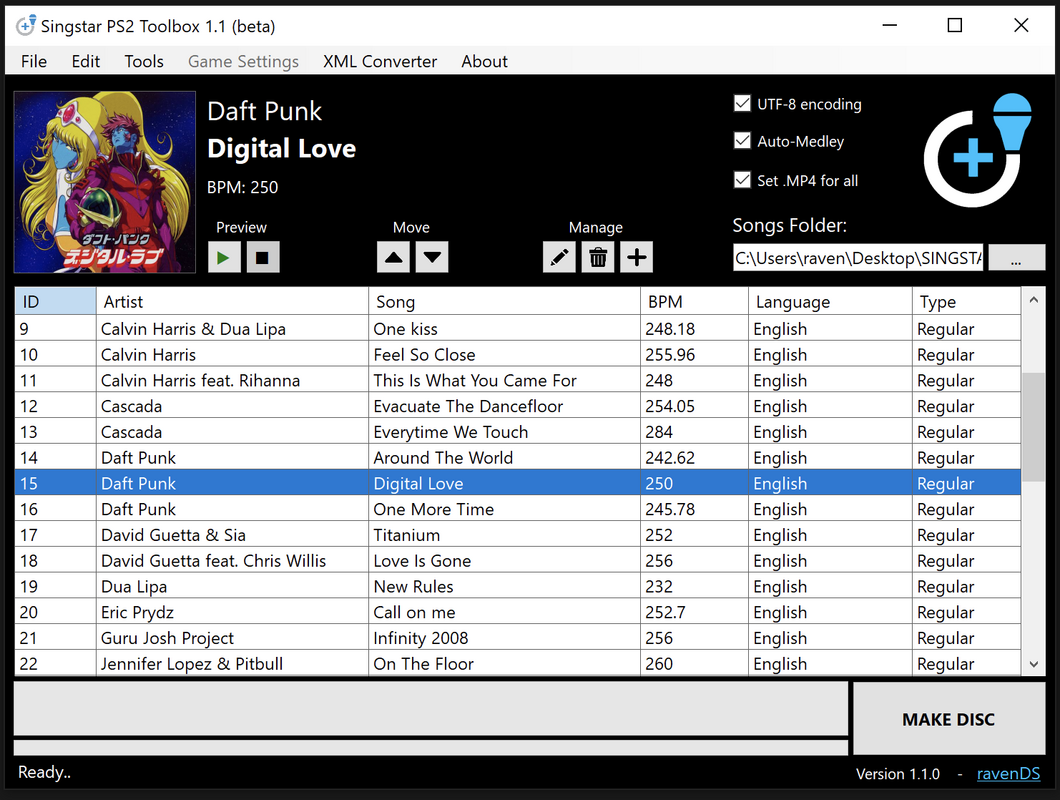Sort by the Type column header
1060x800 pixels.
967,302
